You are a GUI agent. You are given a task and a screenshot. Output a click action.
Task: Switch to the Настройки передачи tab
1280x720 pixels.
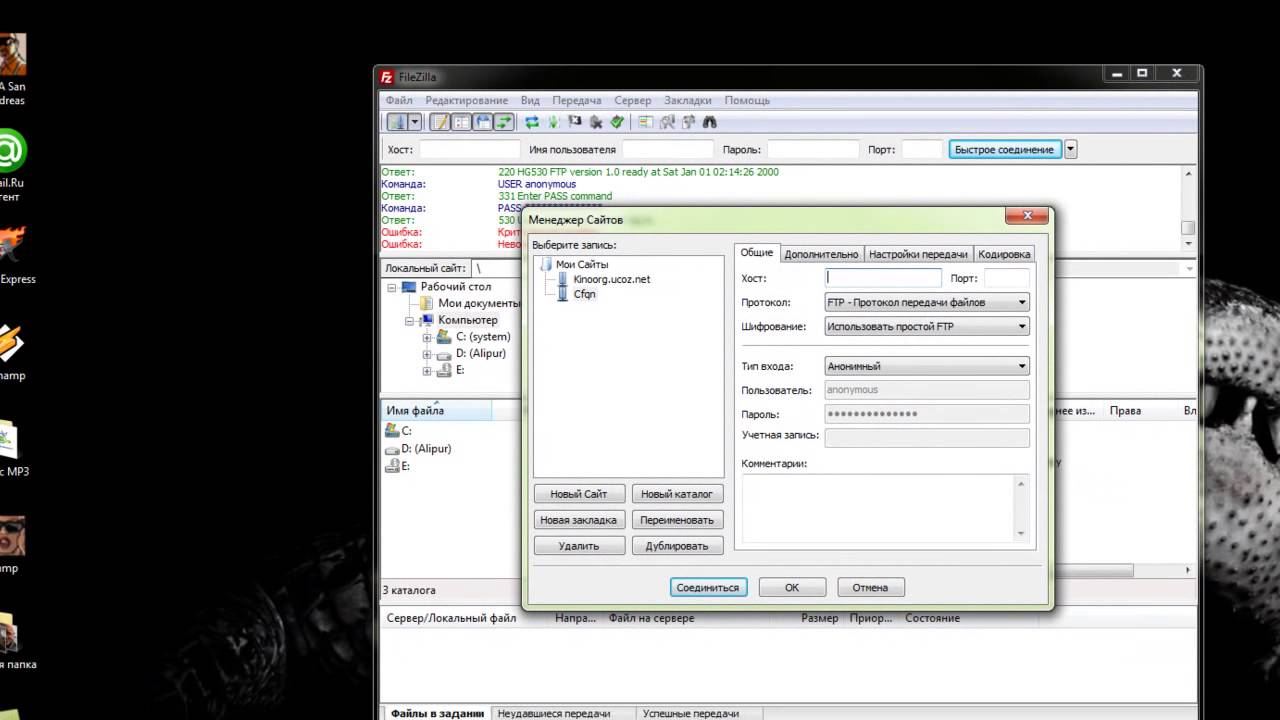point(918,254)
